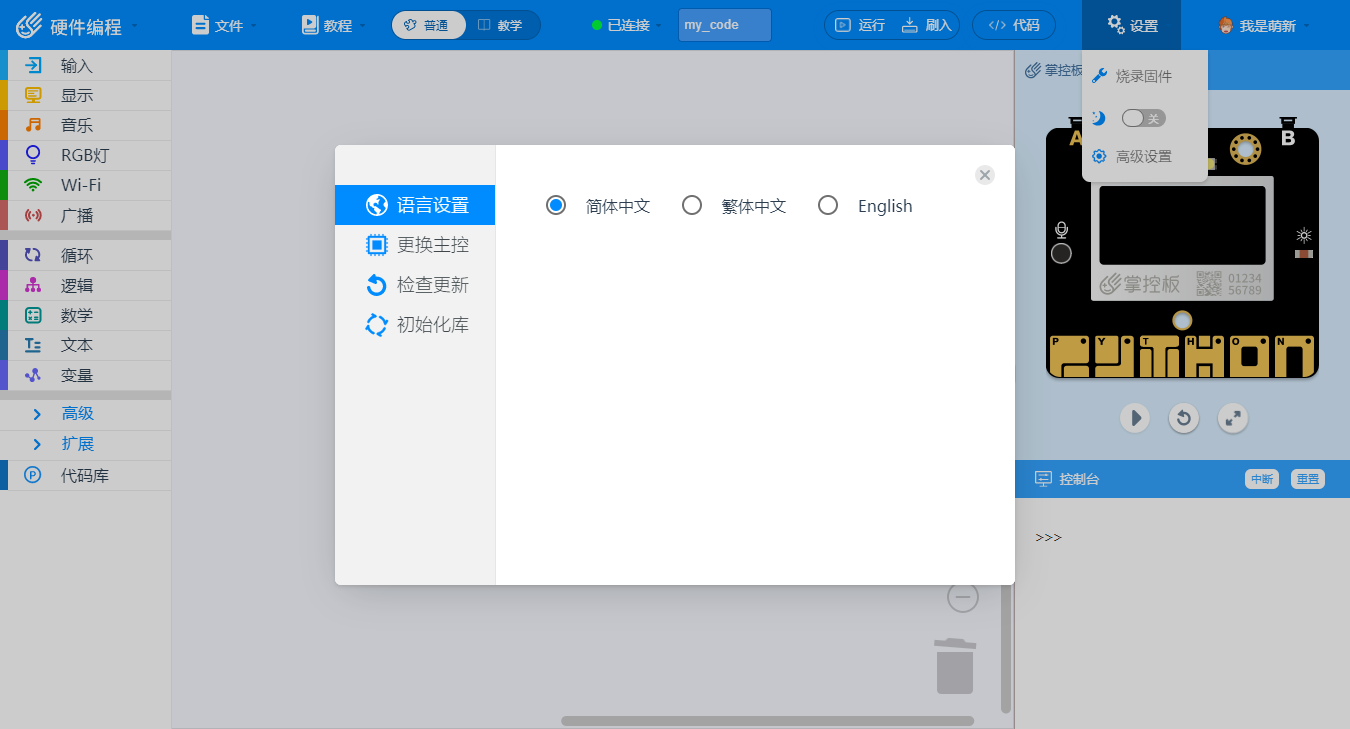Click the 显示 display category icon
The width and height of the screenshot is (1350, 729).
point(33,96)
